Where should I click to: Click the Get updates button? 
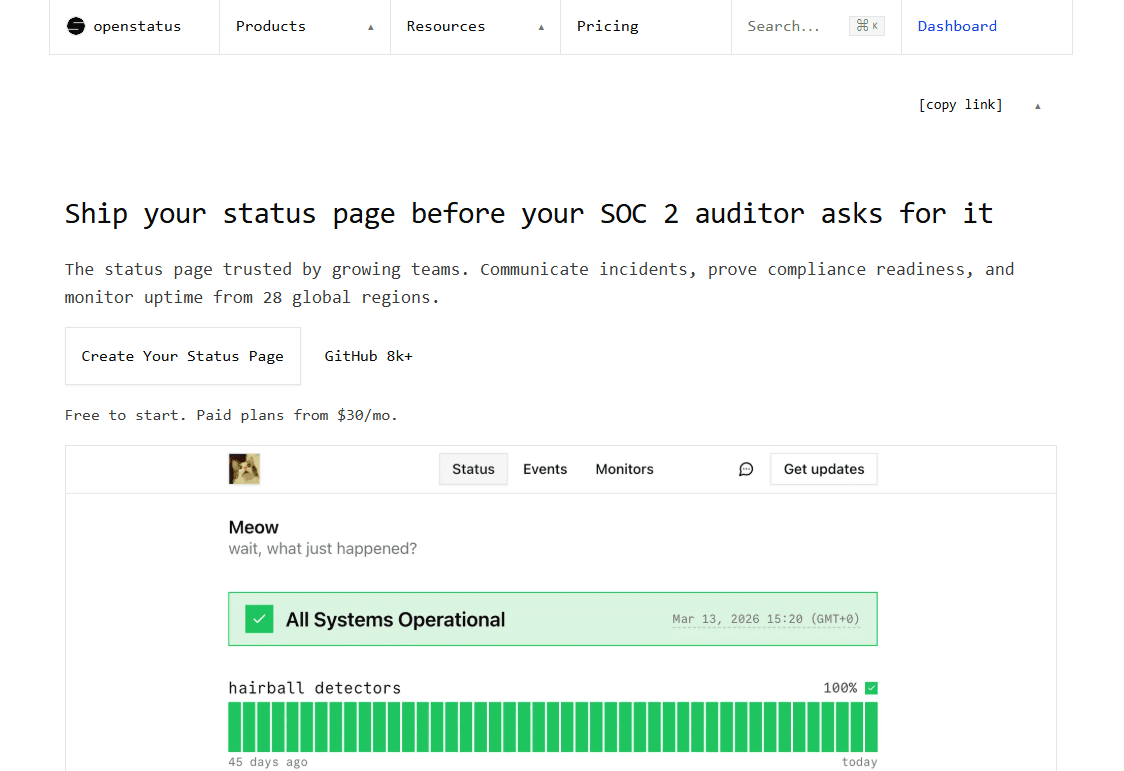[x=824, y=469]
